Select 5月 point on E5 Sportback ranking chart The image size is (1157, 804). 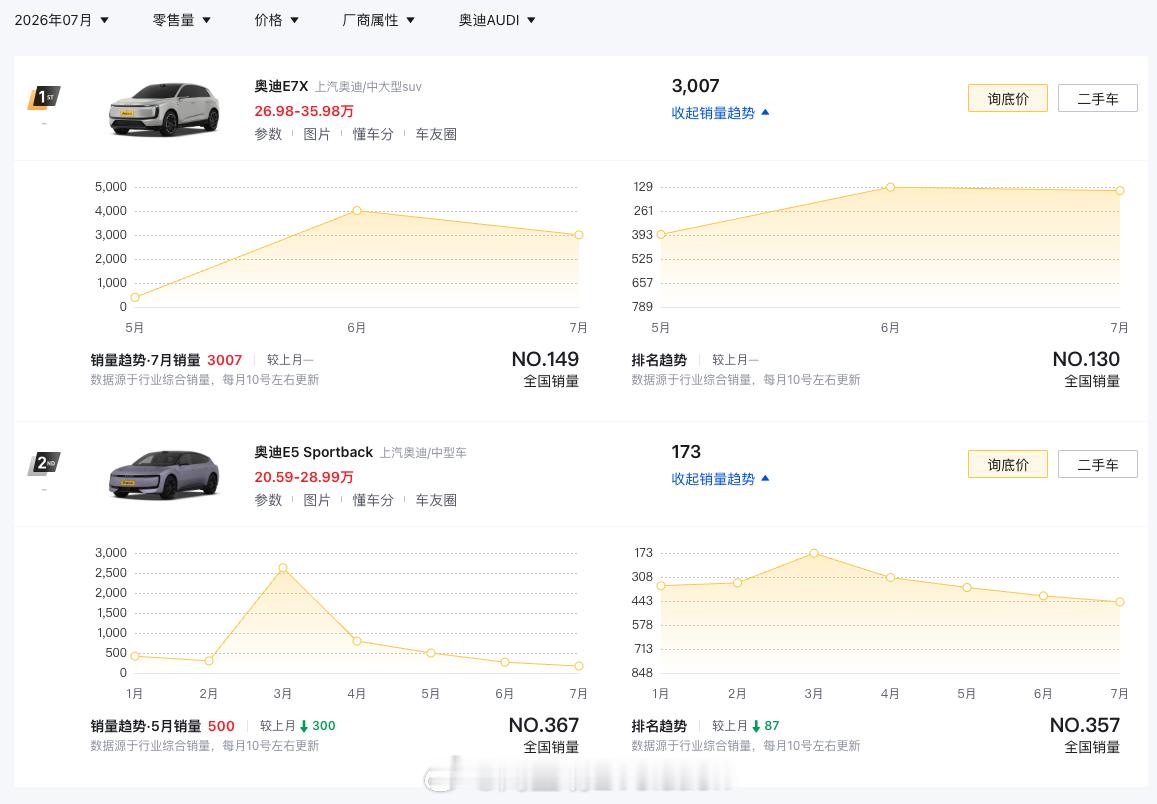pyautogui.click(x=967, y=587)
